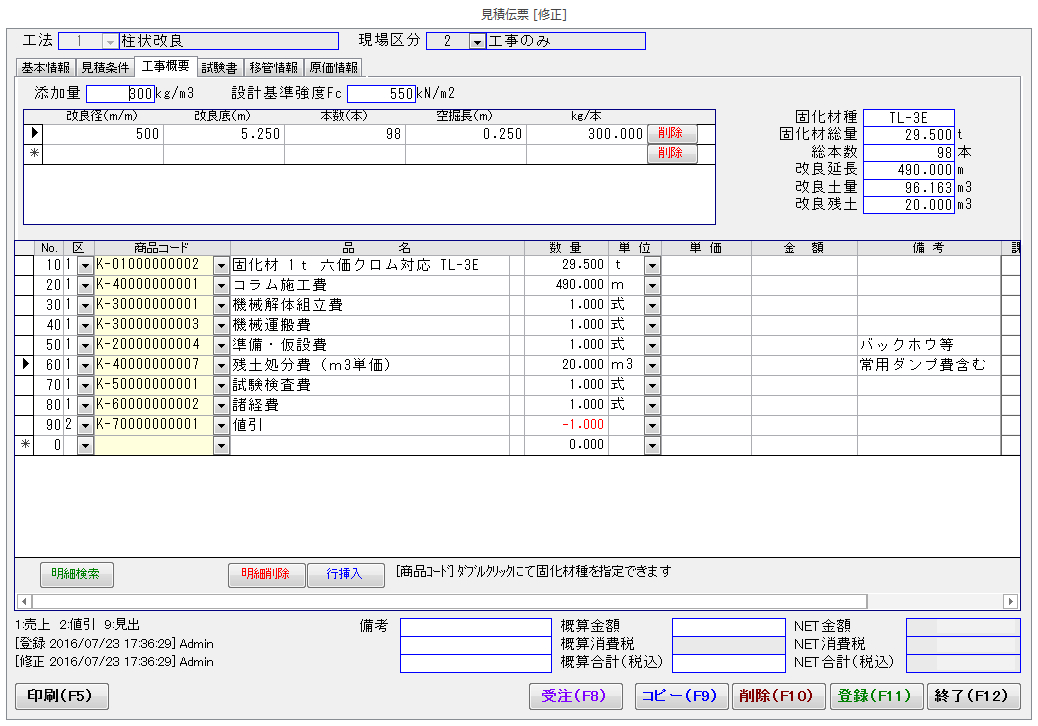The image size is (1038, 726).
Task: Click left arrow of horizontal scrollbar
Action: pyautogui.click(x=23, y=601)
